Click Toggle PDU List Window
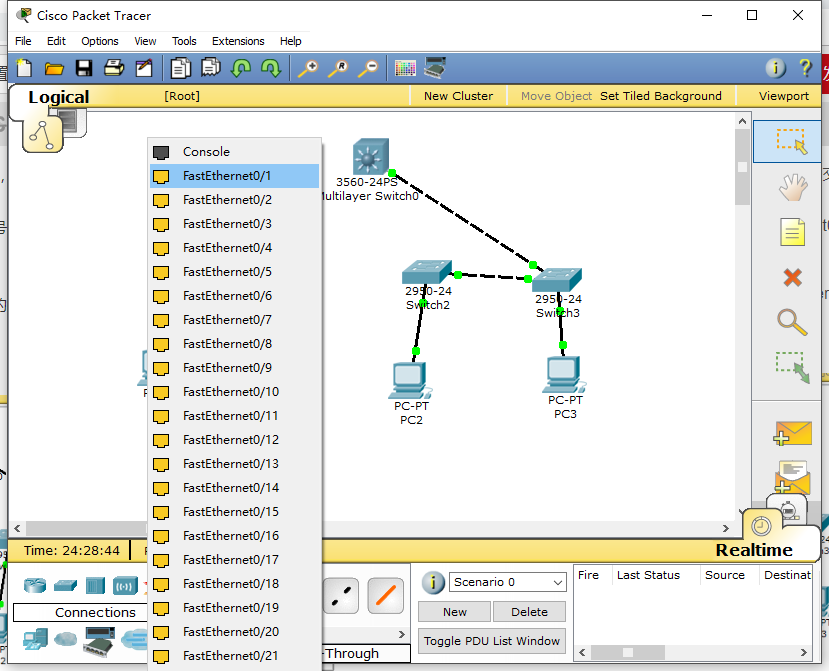Screen dimensions: 829x671 pyautogui.click(x=492, y=641)
